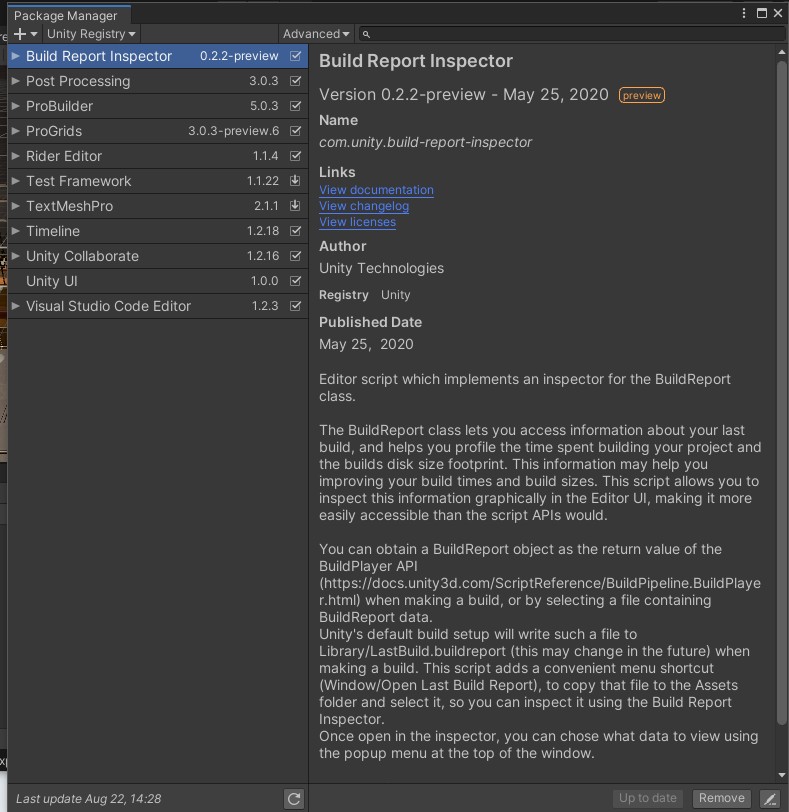Click the scrollbar down arrow

781,775
